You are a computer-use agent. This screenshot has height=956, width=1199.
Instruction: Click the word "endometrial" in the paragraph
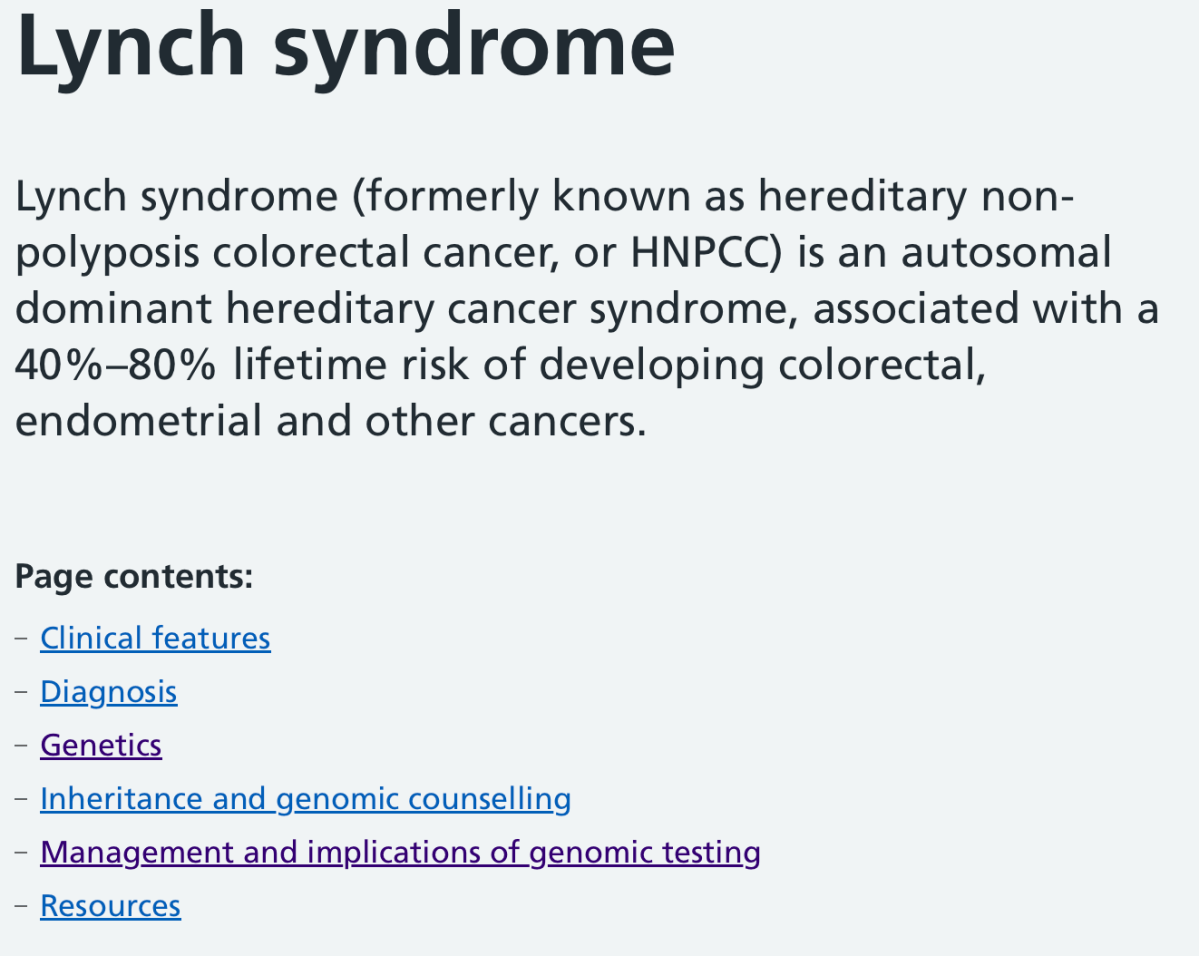pyautogui.click(x=138, y=422)
